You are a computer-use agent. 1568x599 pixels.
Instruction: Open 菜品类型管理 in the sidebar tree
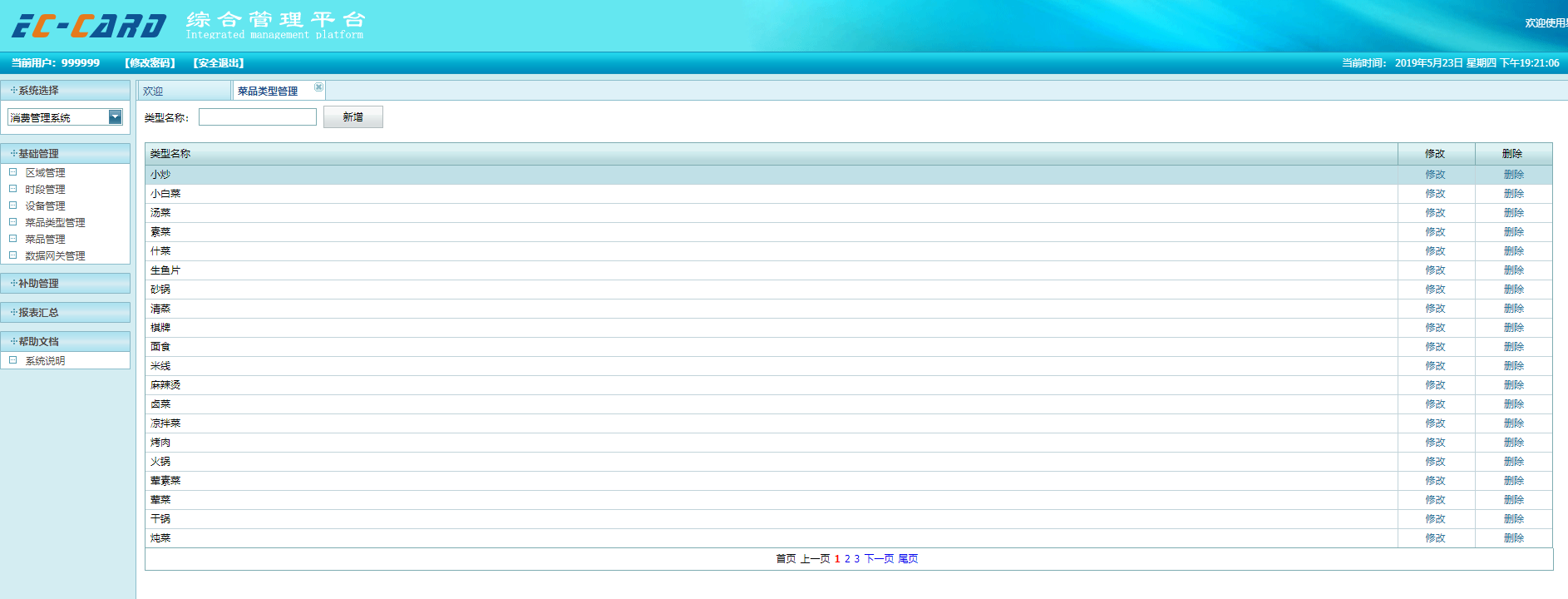coord(55,222)
